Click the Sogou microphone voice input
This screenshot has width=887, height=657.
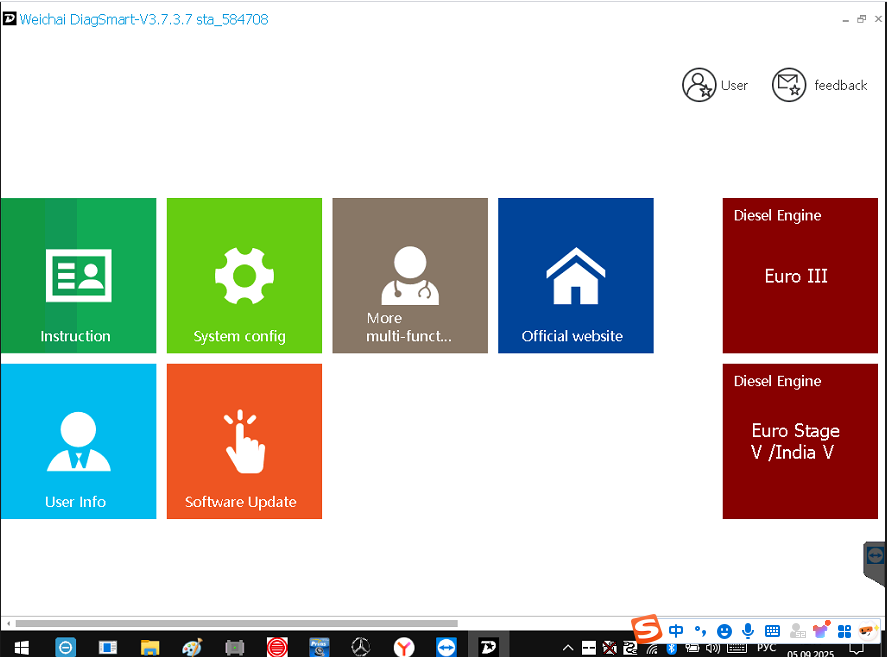click(x=748, y=630)
